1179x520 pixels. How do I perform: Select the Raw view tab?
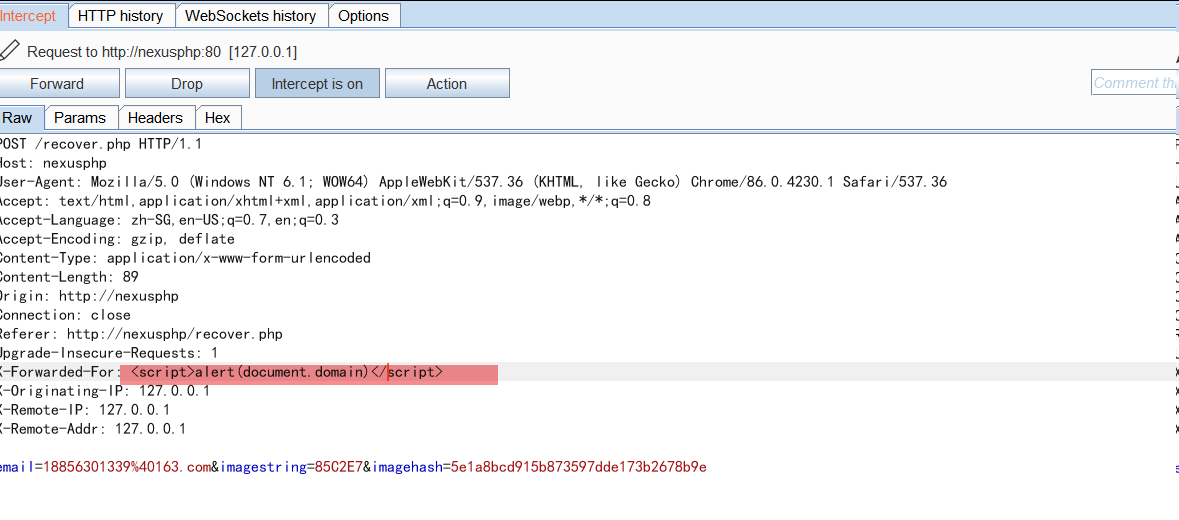[18, 118]
